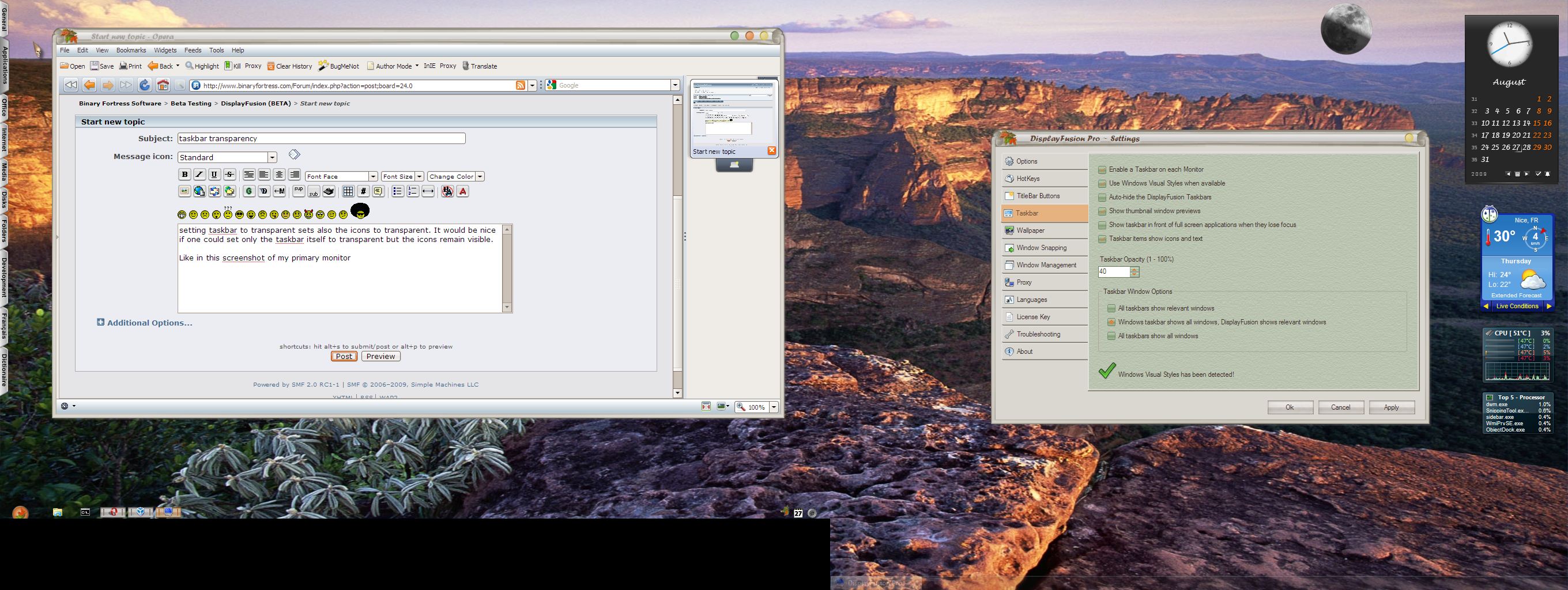1568x590 pixels.
Task: Insert the large afro smiley
Action: pos(360,211)
